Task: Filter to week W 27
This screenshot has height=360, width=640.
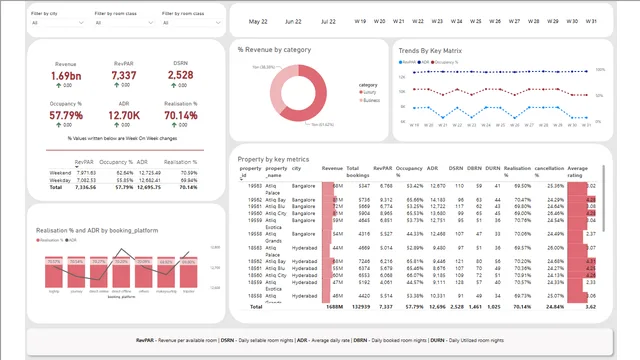Action: click(x=514, y=21)
